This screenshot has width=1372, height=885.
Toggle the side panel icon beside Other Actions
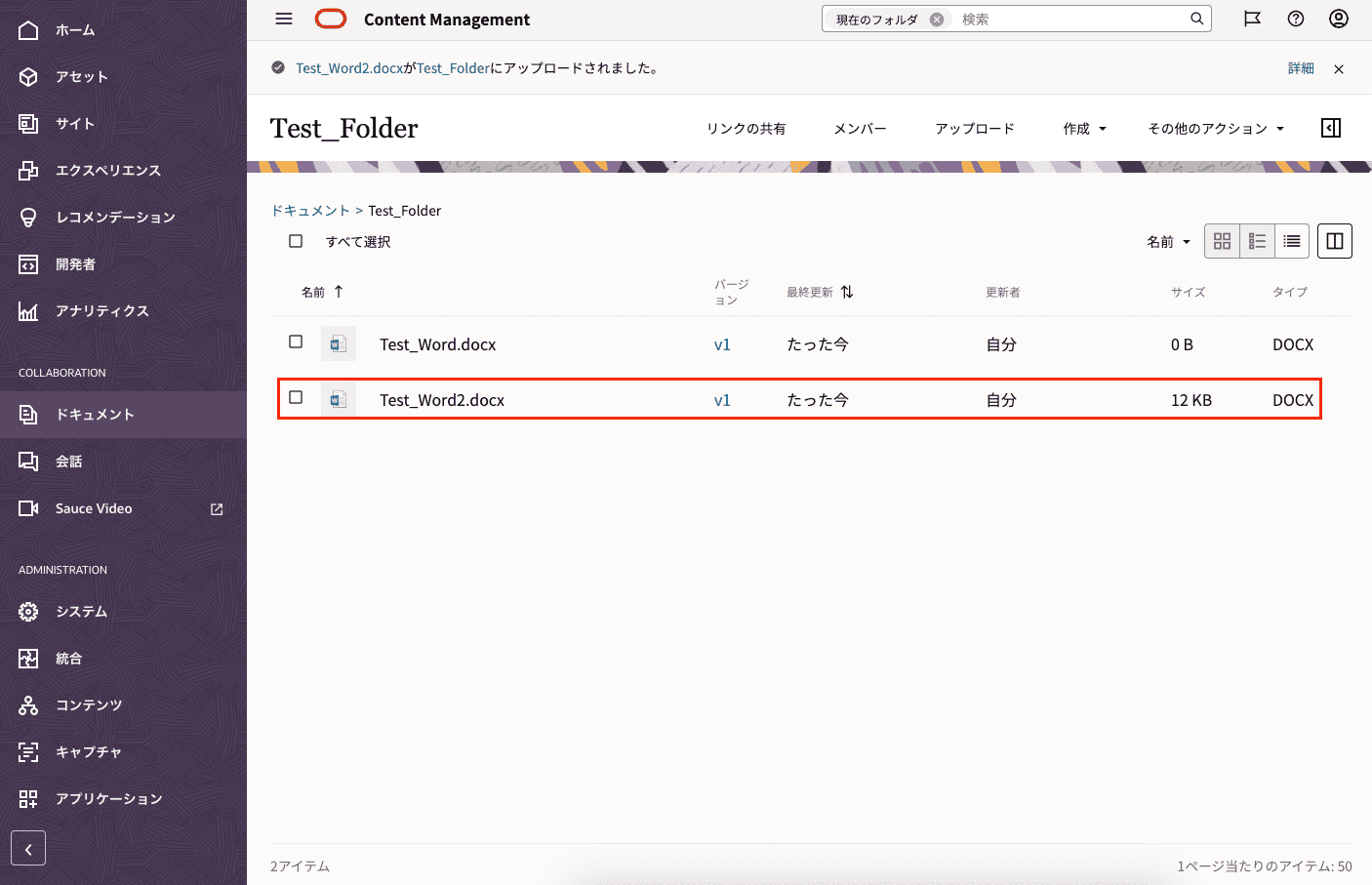tap(1330, 128)
